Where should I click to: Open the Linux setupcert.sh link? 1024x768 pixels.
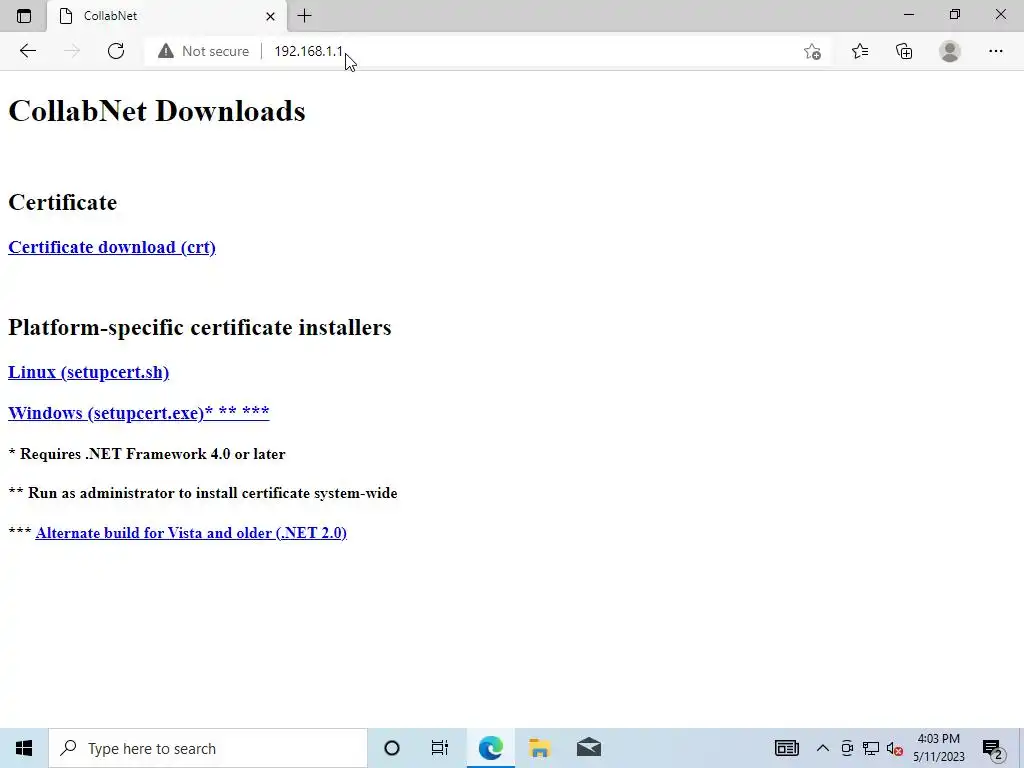click(x=88, y=372)
